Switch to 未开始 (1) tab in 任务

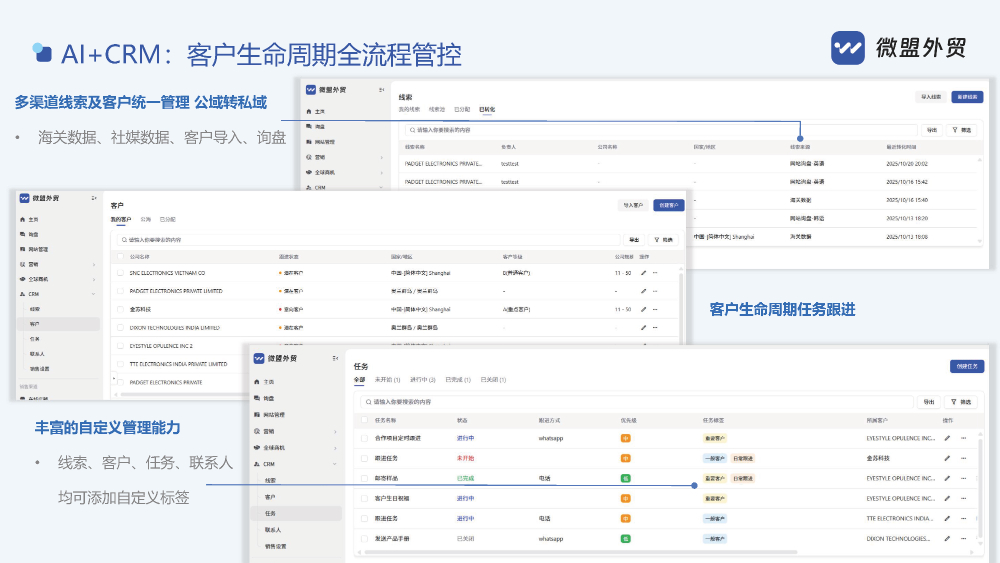pos(387,379)
